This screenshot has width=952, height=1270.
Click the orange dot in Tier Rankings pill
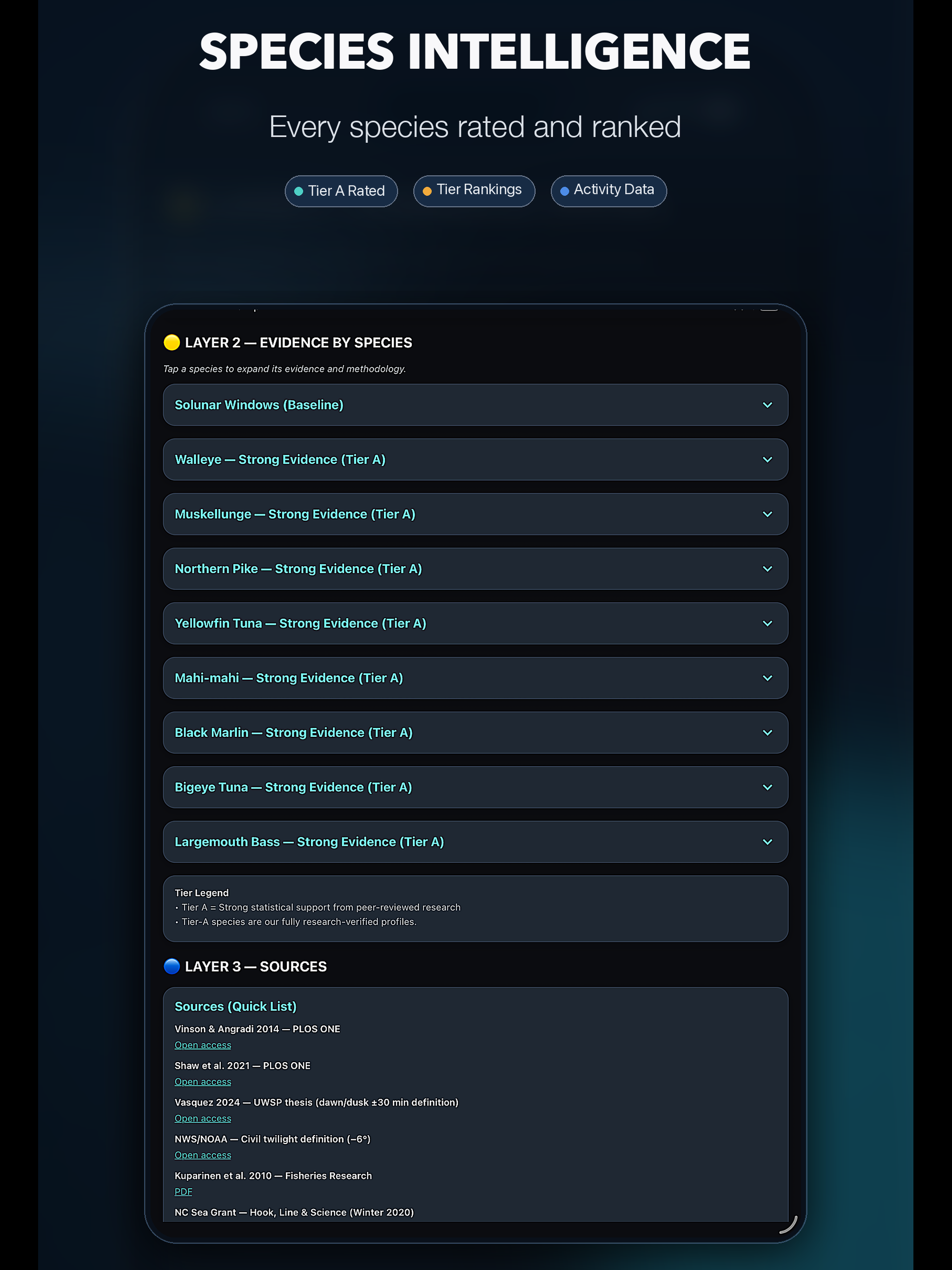coord(427,191)
